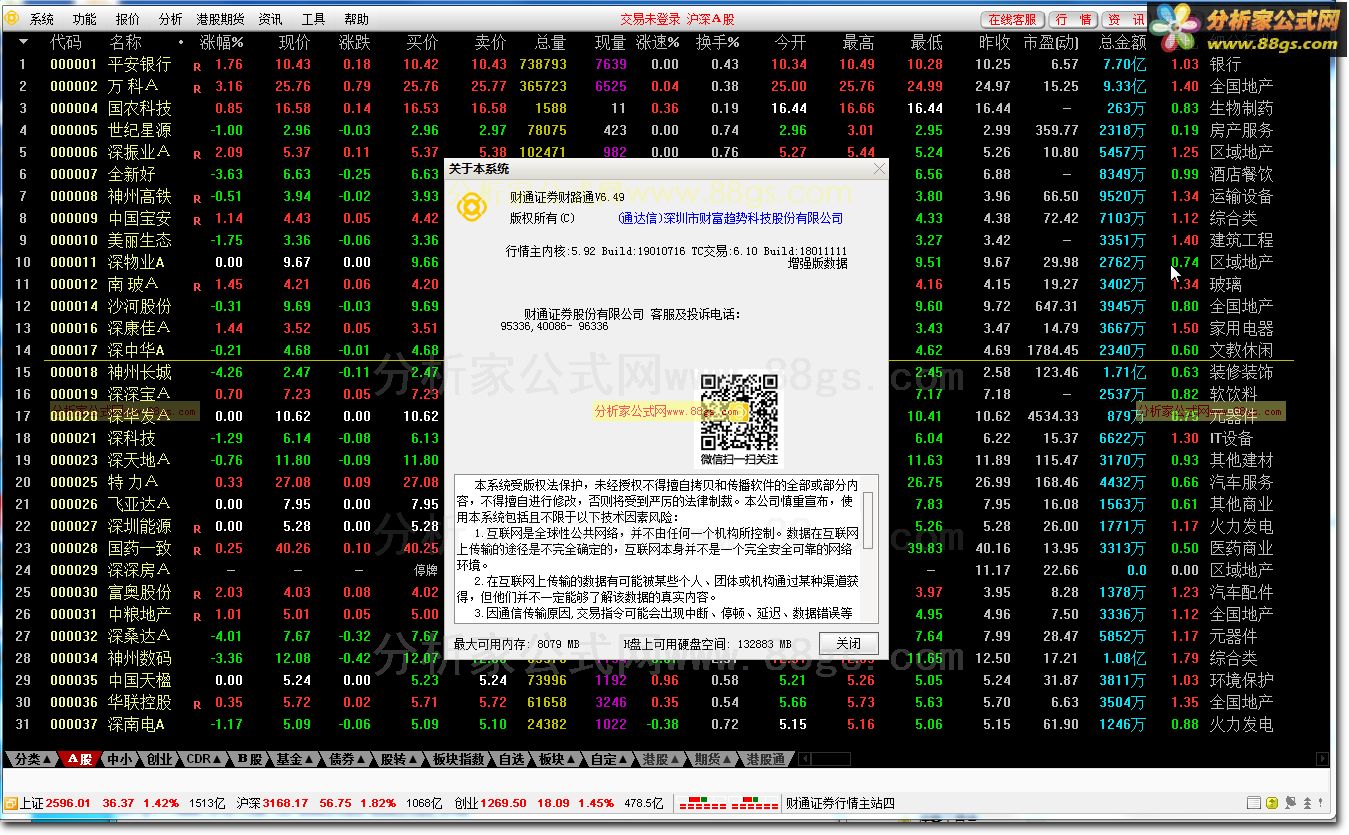Image resolution: width=1349 pixels, height=835 pixels.
Task: Sort by the 市盈(动) column header
Action: tap(1051, 43)
